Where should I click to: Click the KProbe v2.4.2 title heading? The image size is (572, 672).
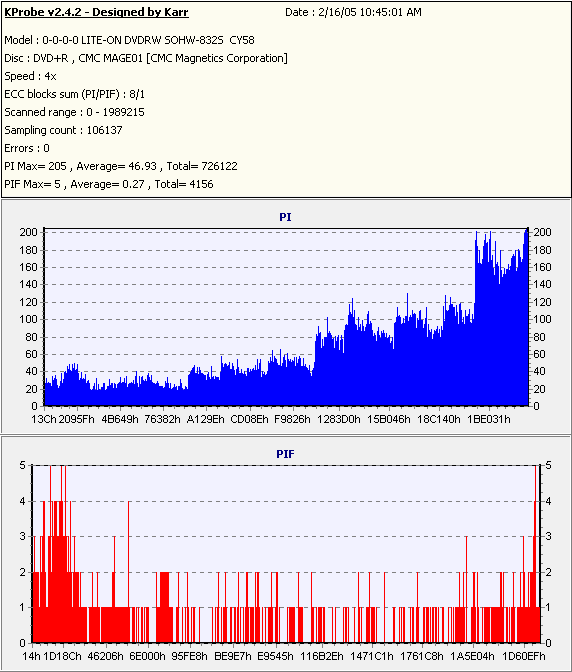pyautogui.click(x=96, y=12)
